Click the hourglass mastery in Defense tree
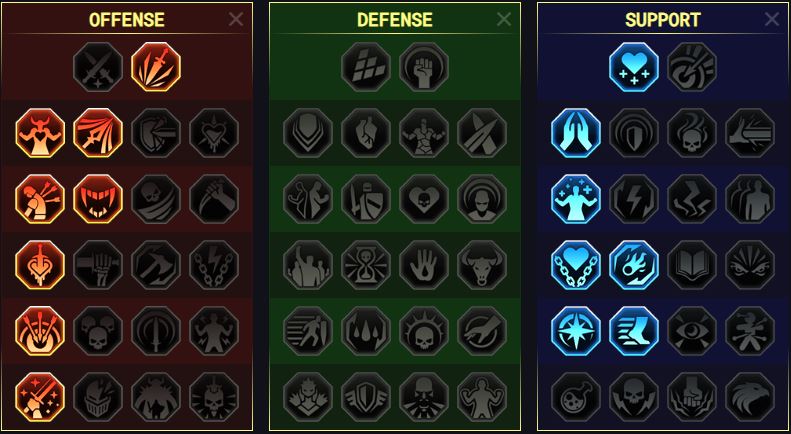Image resolution: width=791 pixels, height=434 pixels. coord(366,265)
